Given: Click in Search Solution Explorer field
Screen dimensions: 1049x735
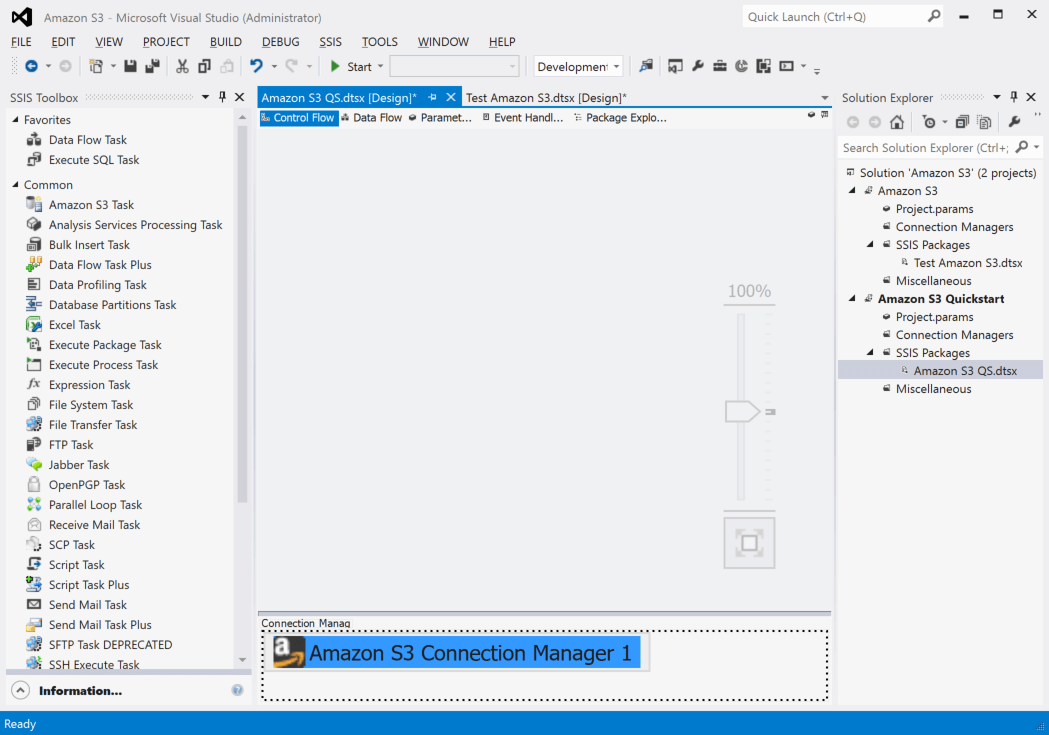Looking at the screenshot, I should (925, 148).
